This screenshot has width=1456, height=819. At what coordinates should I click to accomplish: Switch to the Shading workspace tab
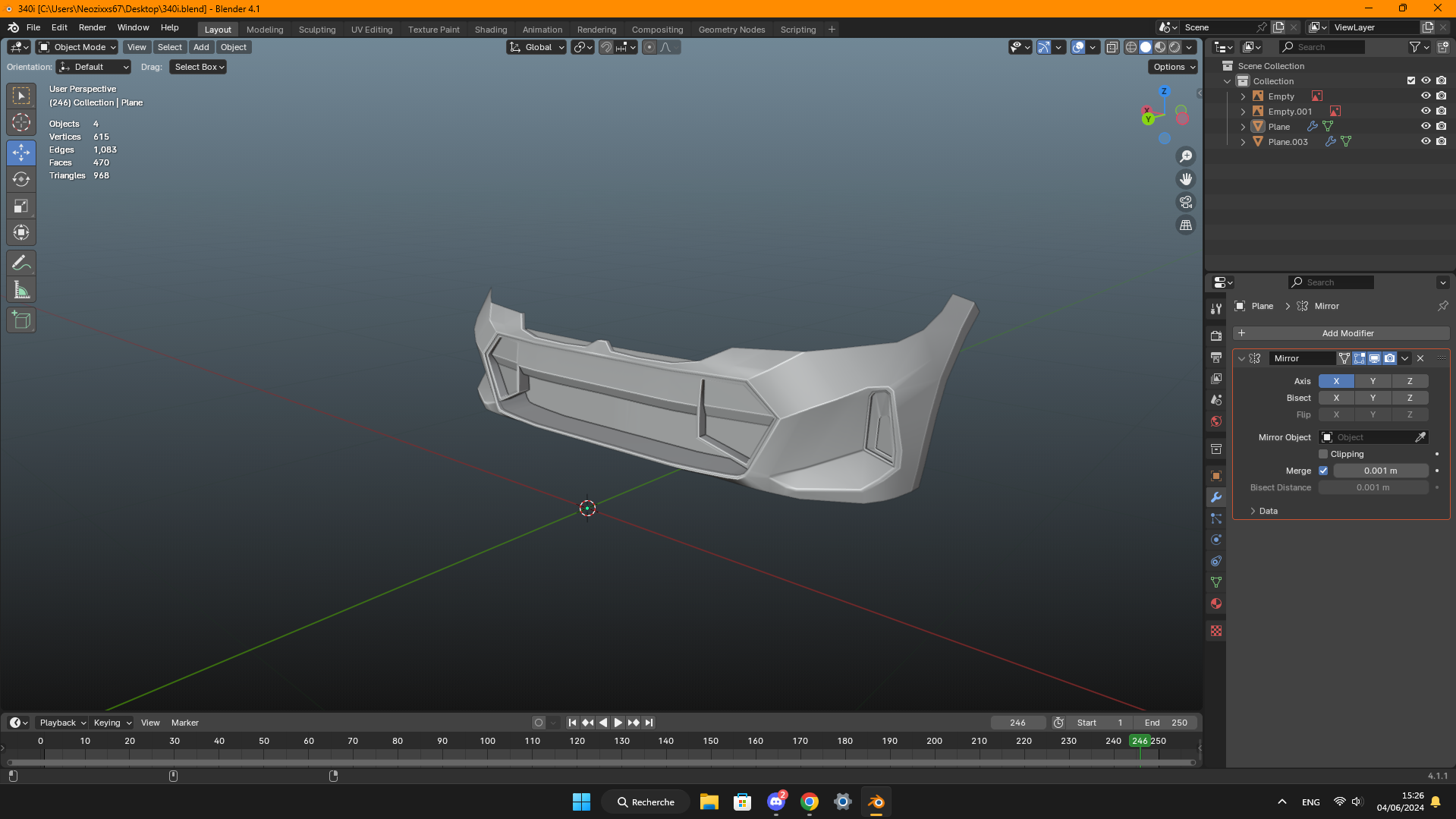point(491,30)
